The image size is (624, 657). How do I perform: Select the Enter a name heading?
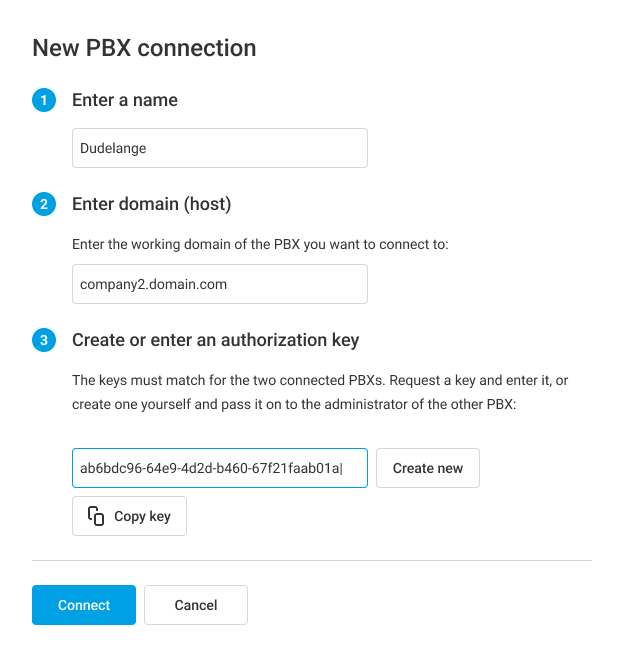pyautogui.click(x=125, y=100)
